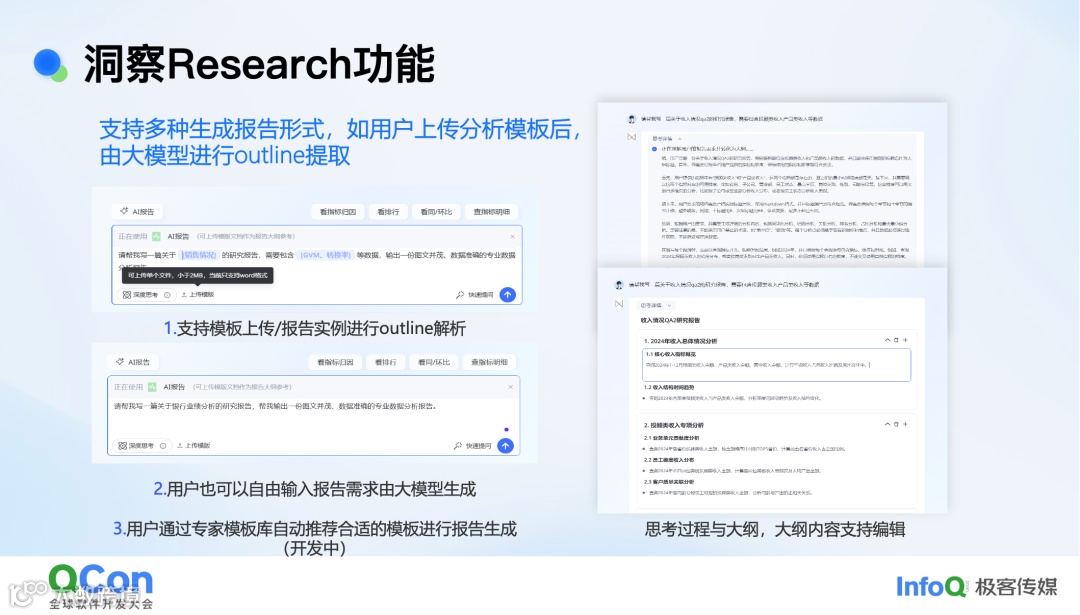This screenshot has height=615, width=1080.
Task: Click assistant logo icon in thinking process panel
Action: click(631, 137)
